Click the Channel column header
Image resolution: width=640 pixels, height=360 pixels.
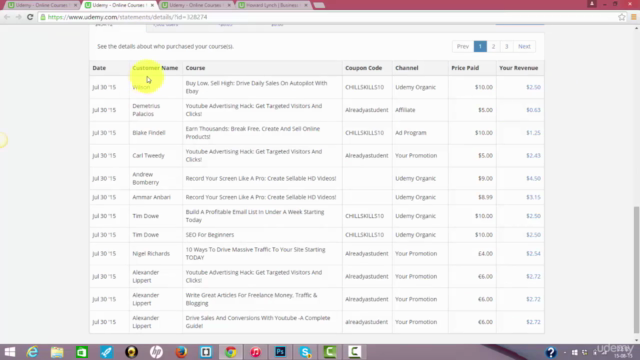(407, 68)
